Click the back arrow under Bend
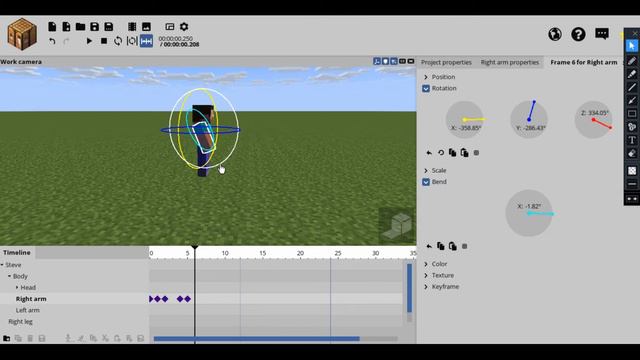640x360 pixels. tap(429, 247)
